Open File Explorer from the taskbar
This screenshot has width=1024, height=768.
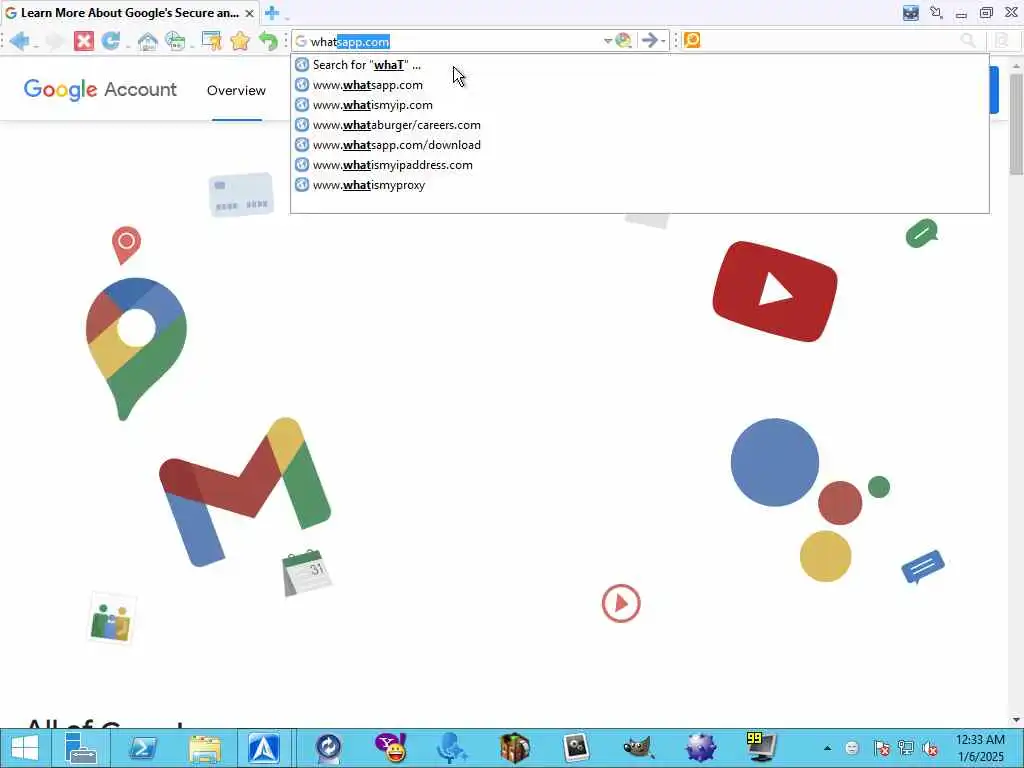pyautogui.click(x=204, y=748)
